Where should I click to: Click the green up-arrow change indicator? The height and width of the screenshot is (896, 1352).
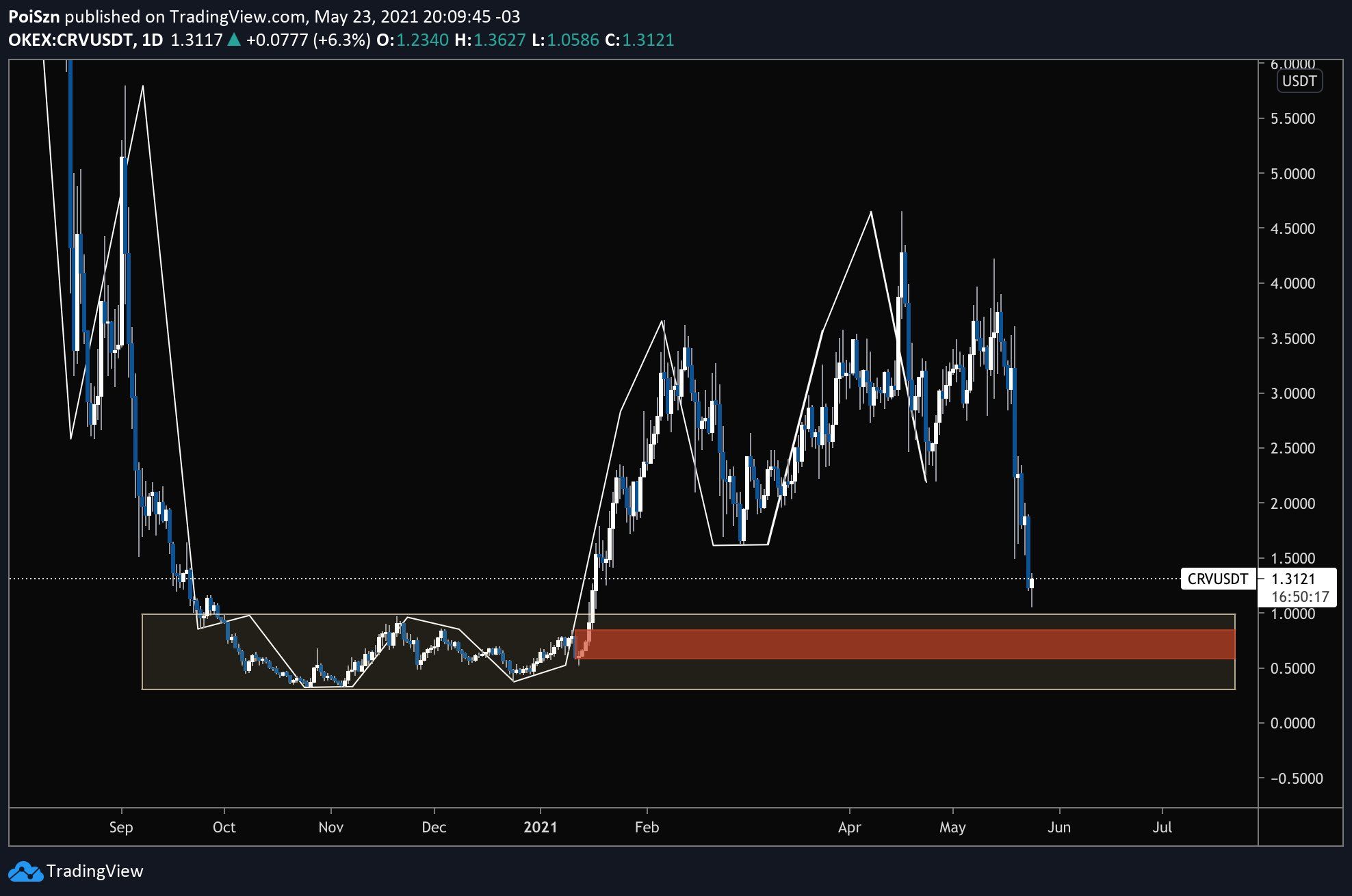pyautogui.click(x=234, y=40)
